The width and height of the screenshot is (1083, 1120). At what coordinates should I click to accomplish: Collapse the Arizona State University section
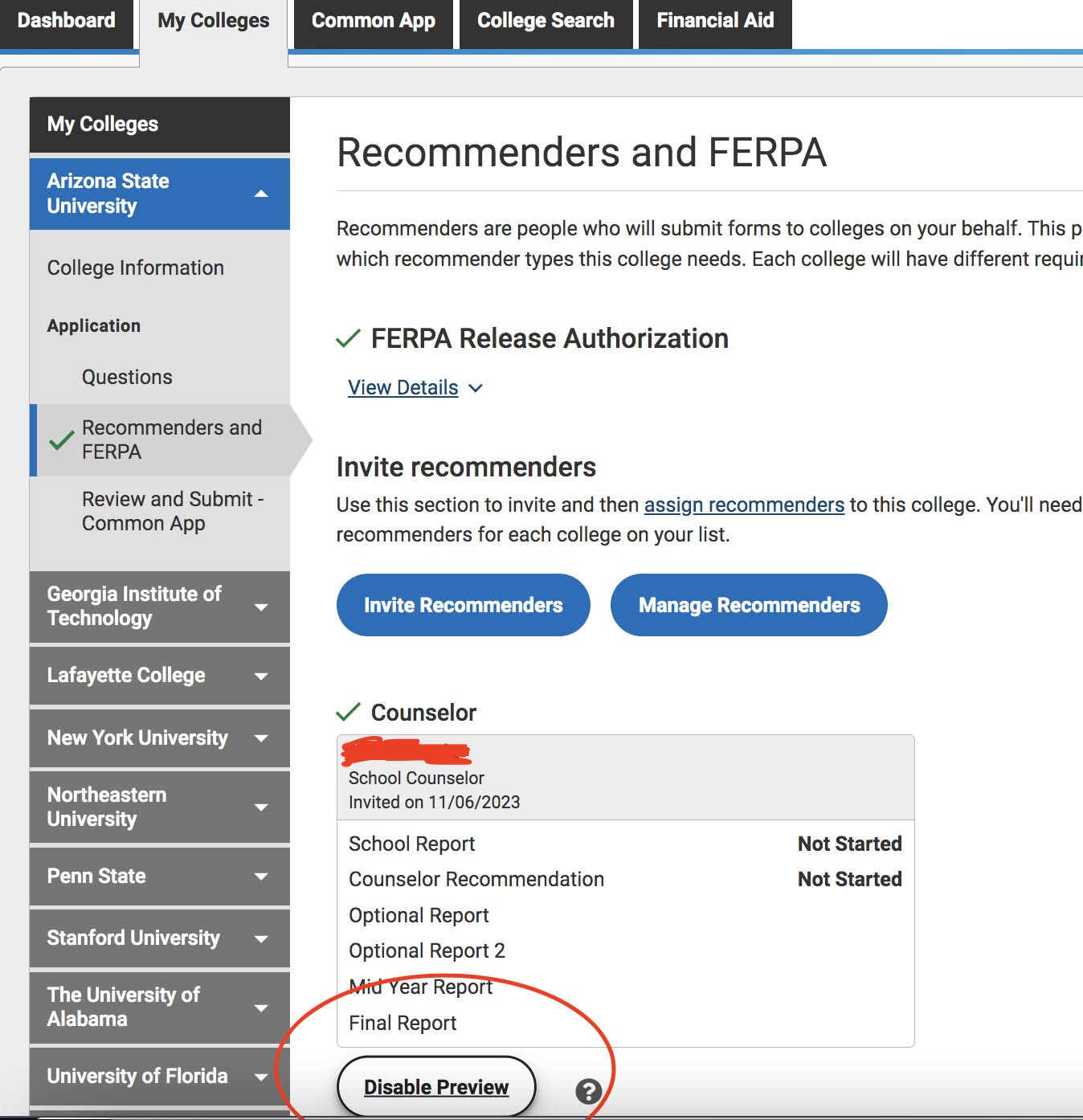click(261, 194)
